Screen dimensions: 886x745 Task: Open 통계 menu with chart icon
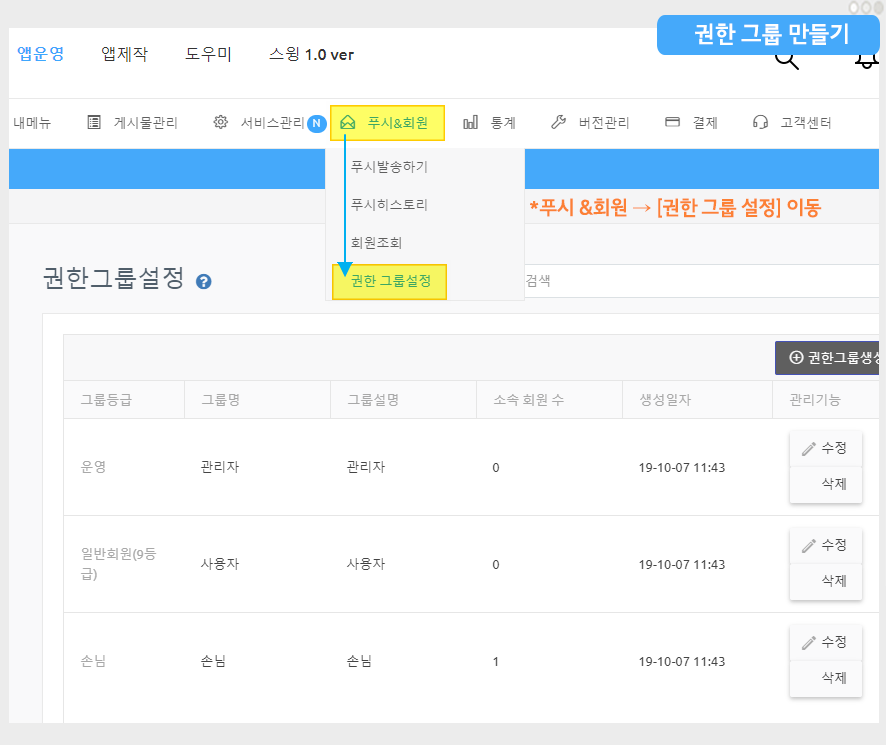(x=490, y=123)
